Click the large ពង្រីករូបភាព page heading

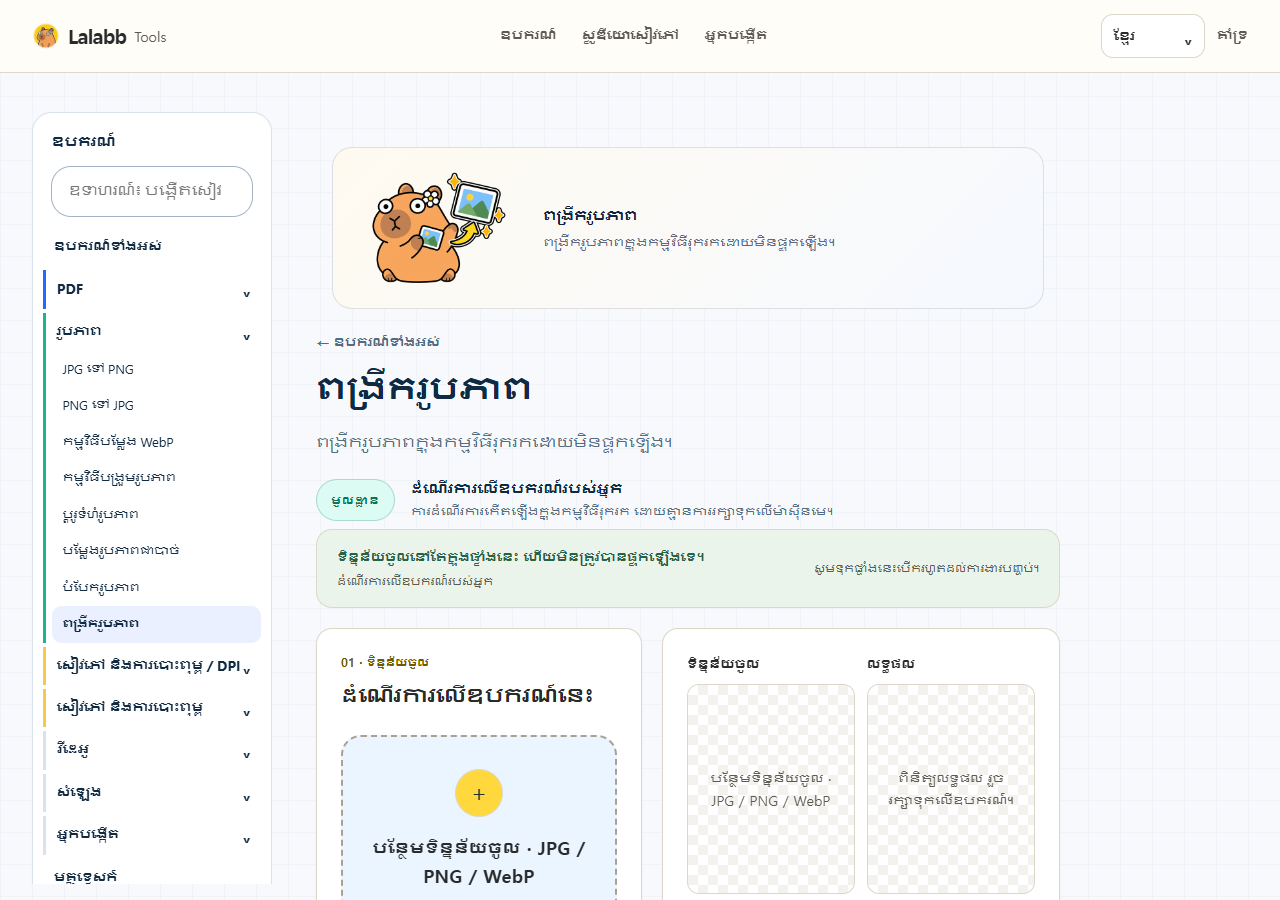423,389
